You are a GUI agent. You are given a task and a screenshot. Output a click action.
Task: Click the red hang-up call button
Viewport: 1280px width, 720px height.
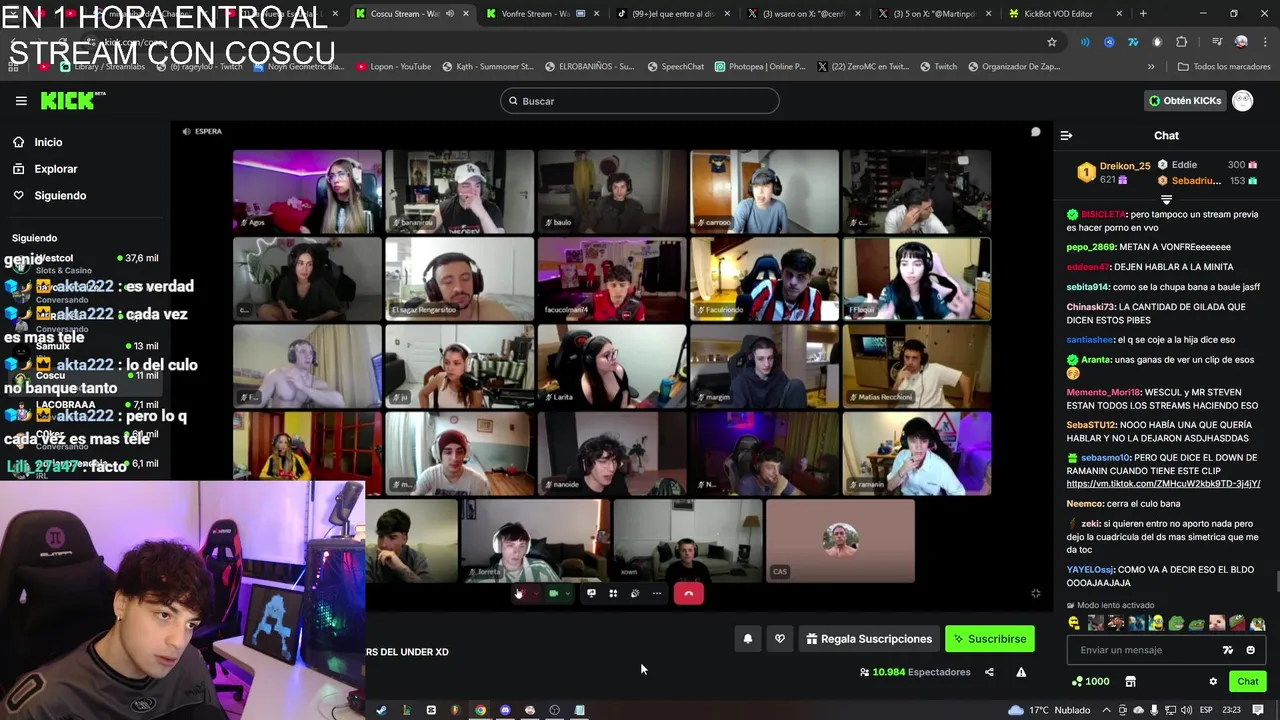click(688, 594)
